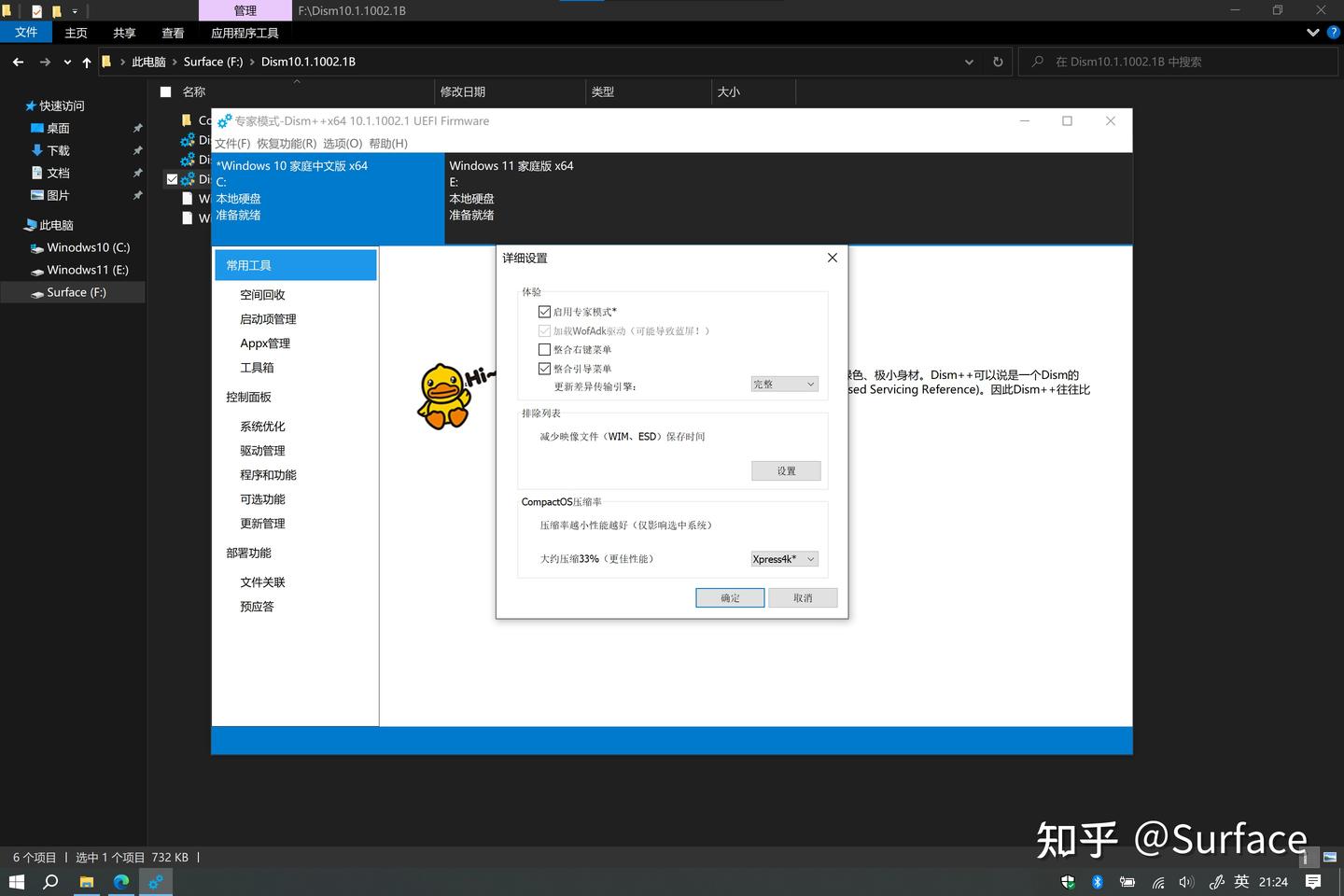Refresh the folder using the address bar refresh icon
Image resolution: width=1344 pixels, height=896 pixels.
pos(997,62)
